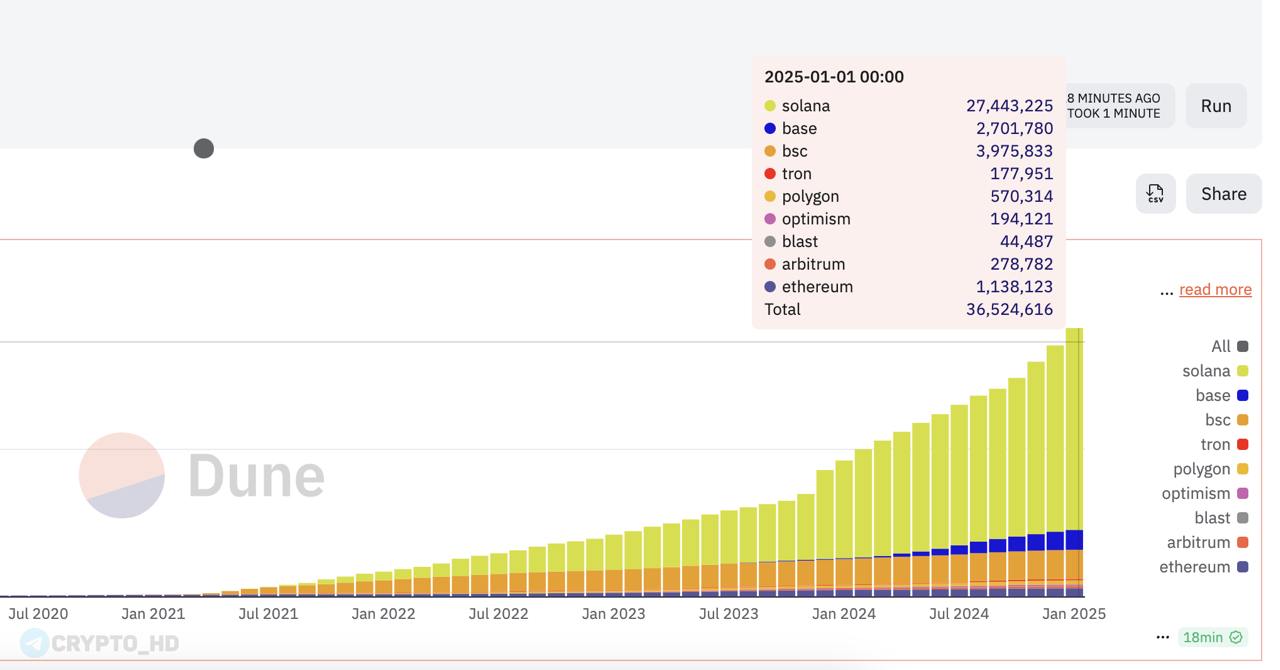Click the Jul 2021 x-axis label
Screen dimensions: 1280x670
268,614
